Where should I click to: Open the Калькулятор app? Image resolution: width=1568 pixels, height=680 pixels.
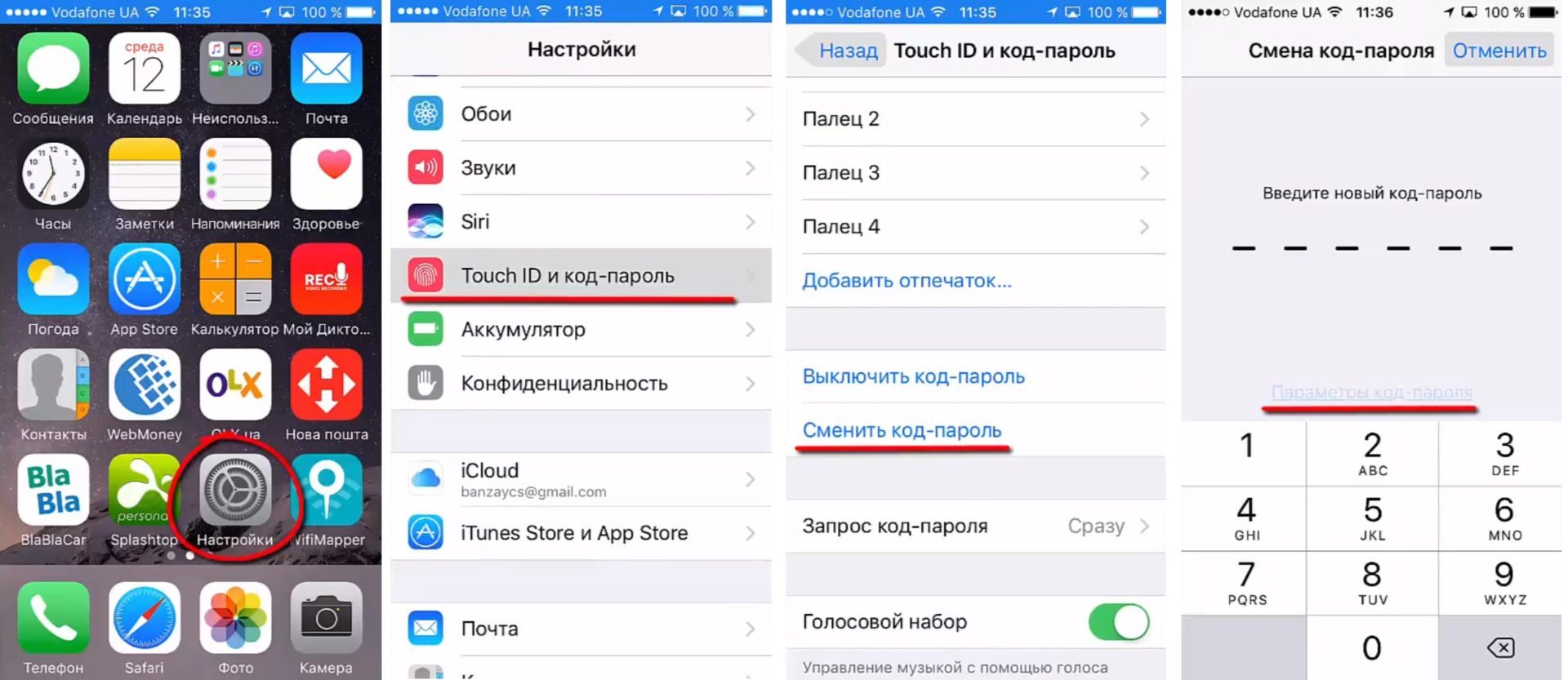click(235, 279)
